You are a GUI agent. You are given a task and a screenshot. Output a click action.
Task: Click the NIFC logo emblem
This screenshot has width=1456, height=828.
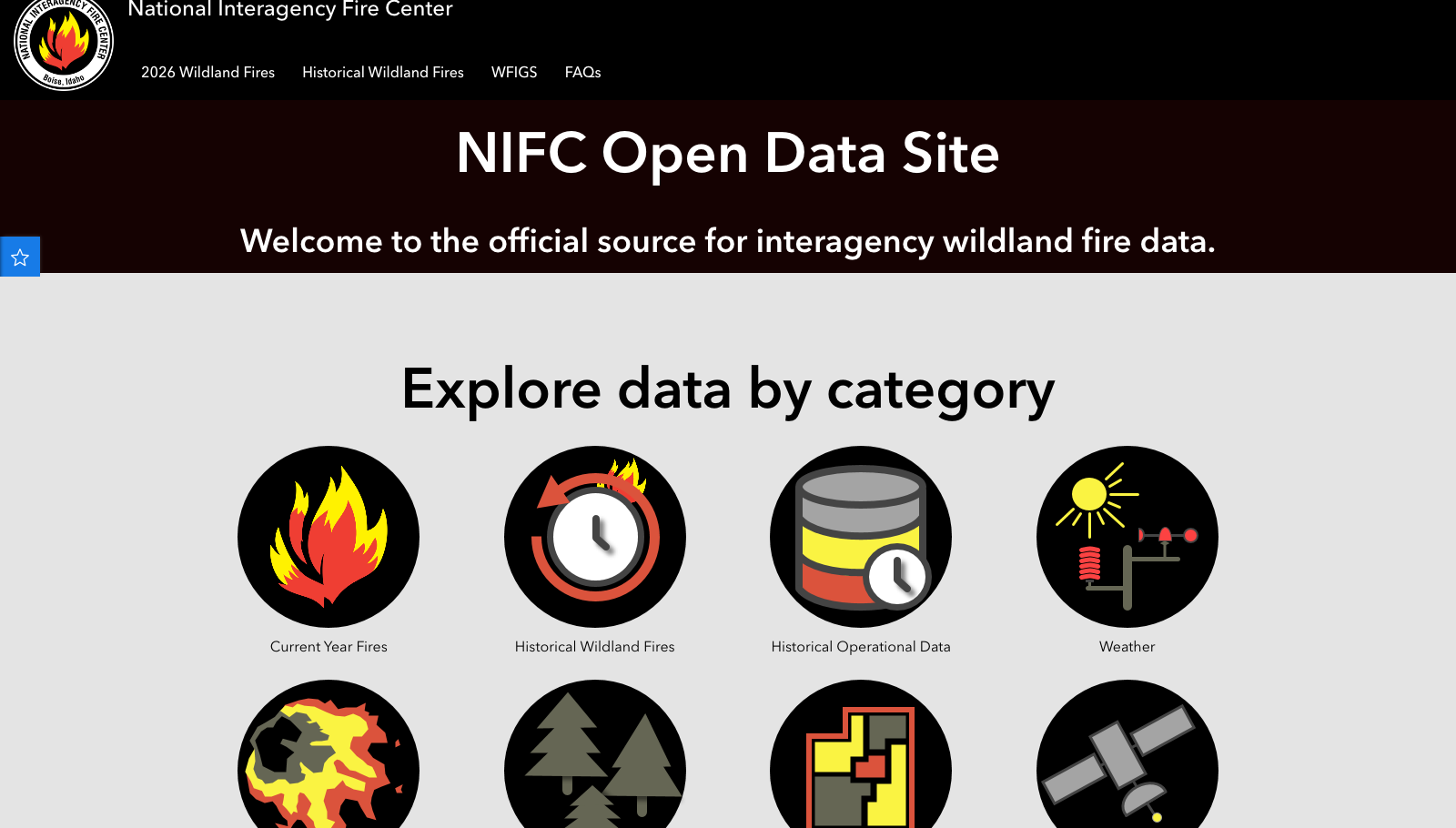tap(64, 42)
